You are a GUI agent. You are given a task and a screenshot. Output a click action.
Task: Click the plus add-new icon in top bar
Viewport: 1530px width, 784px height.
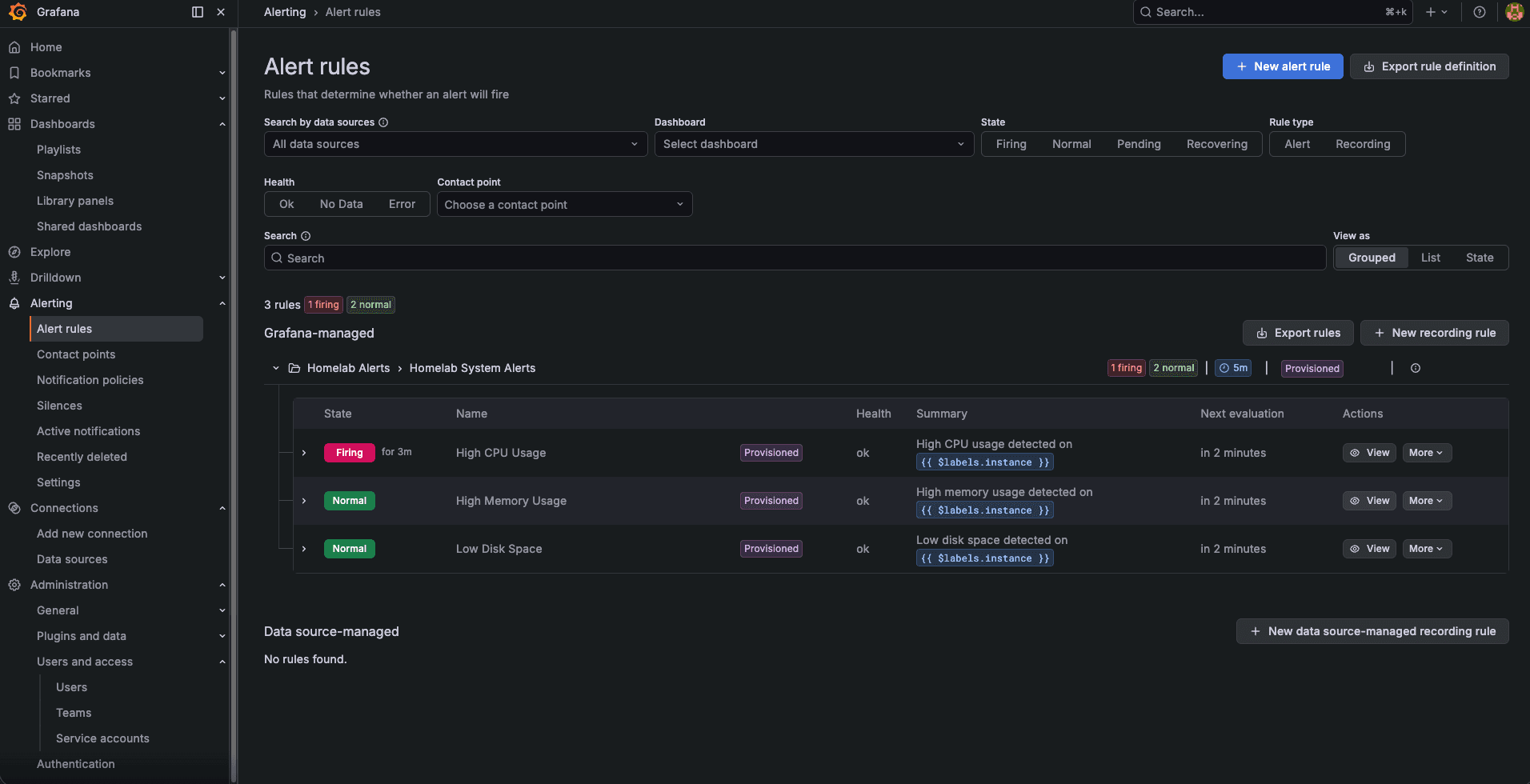pyautogui.click(x=1436, y=12)
